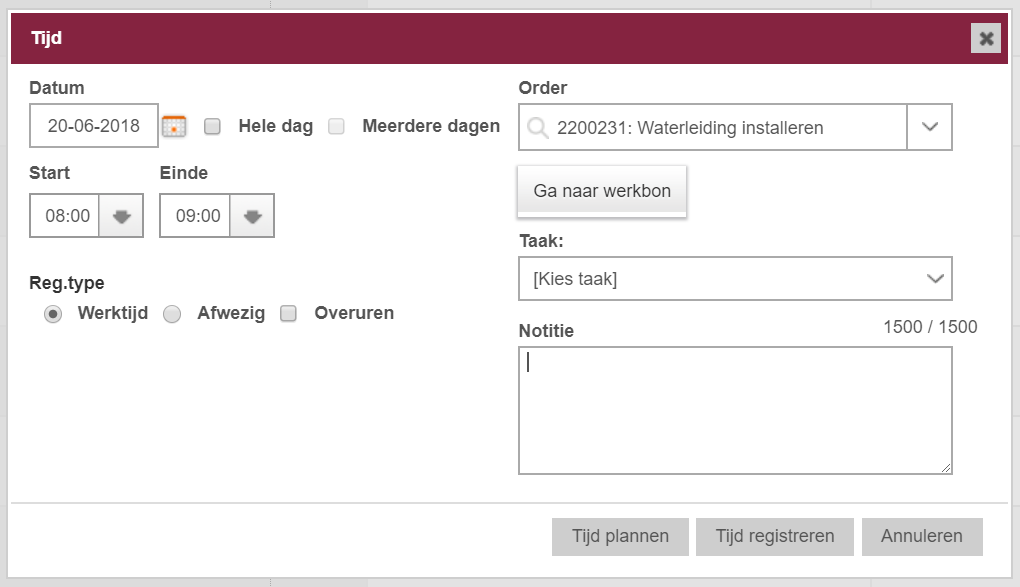Click the Tijd title text in header
The width and height of the screenshot is (1020, 587).
[x=47, y=38]
